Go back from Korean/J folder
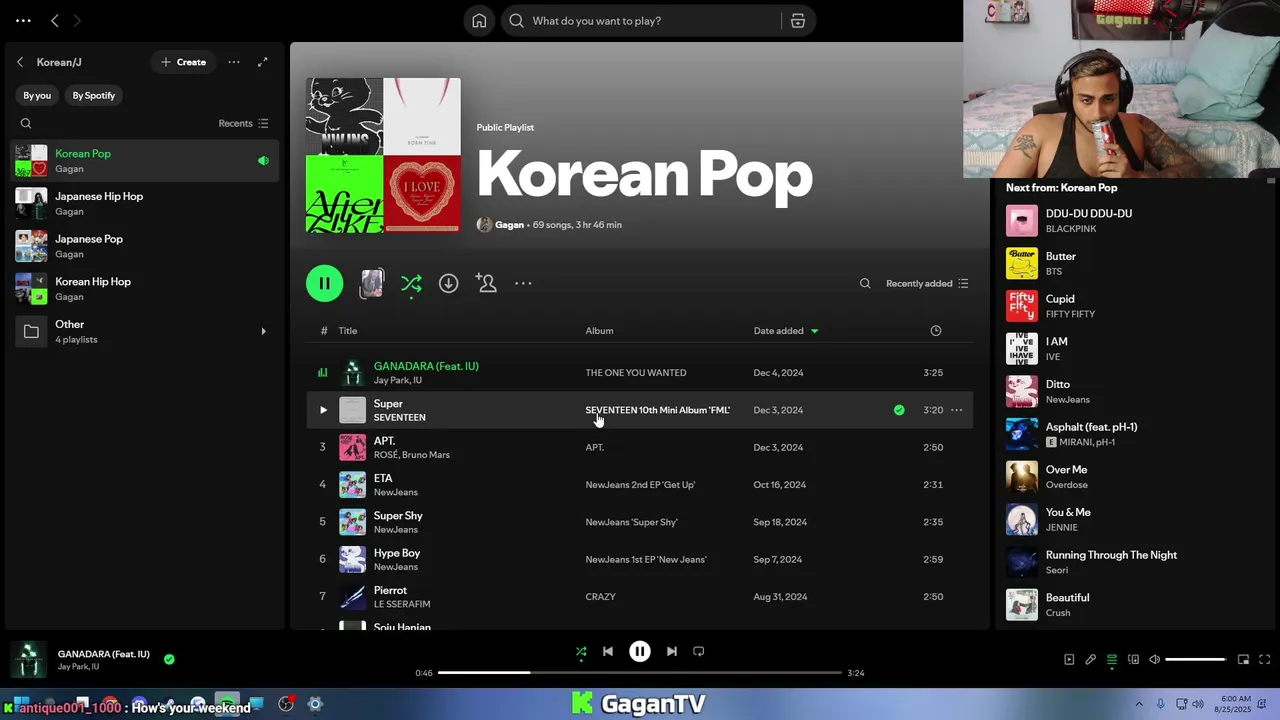1280x720 pixels. click(x=20, y=62)
